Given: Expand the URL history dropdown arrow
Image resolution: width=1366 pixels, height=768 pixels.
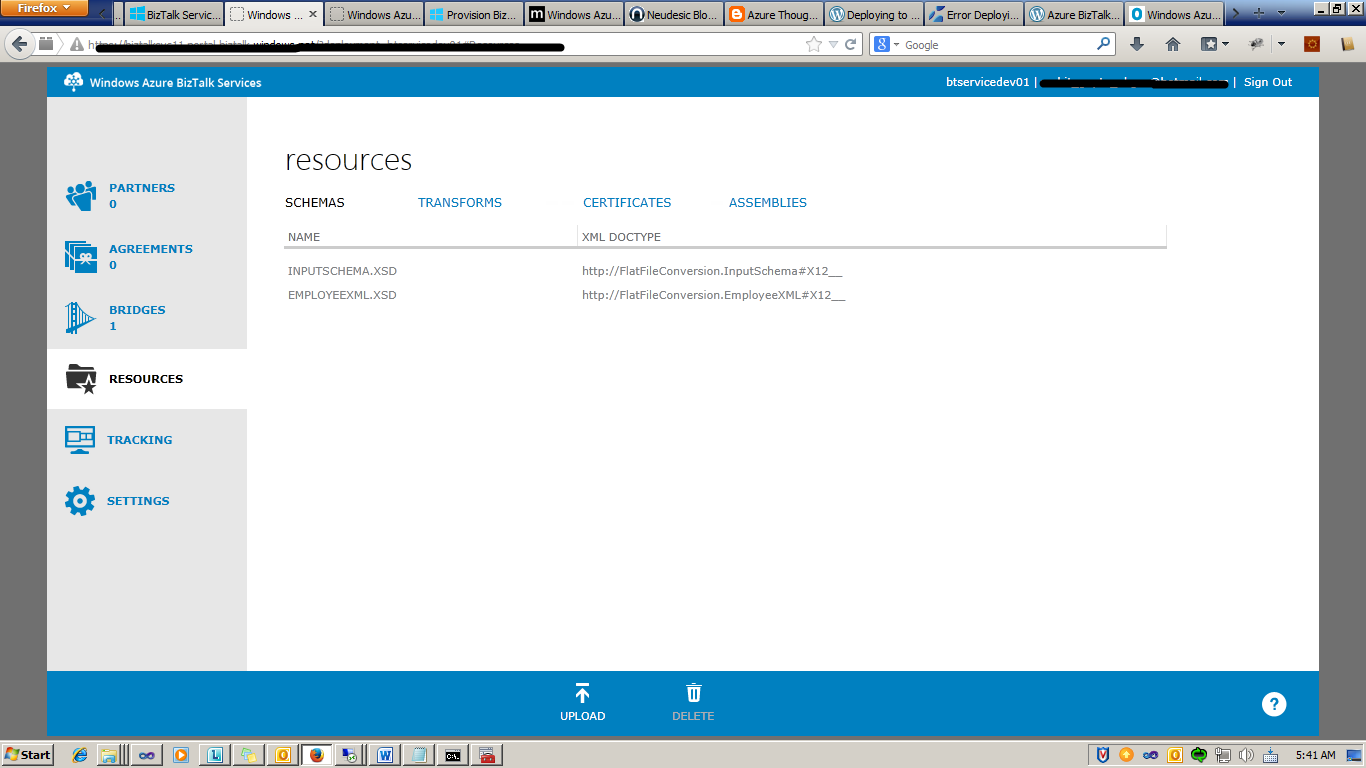Looking at the screenshot, I should pos(833,44).
